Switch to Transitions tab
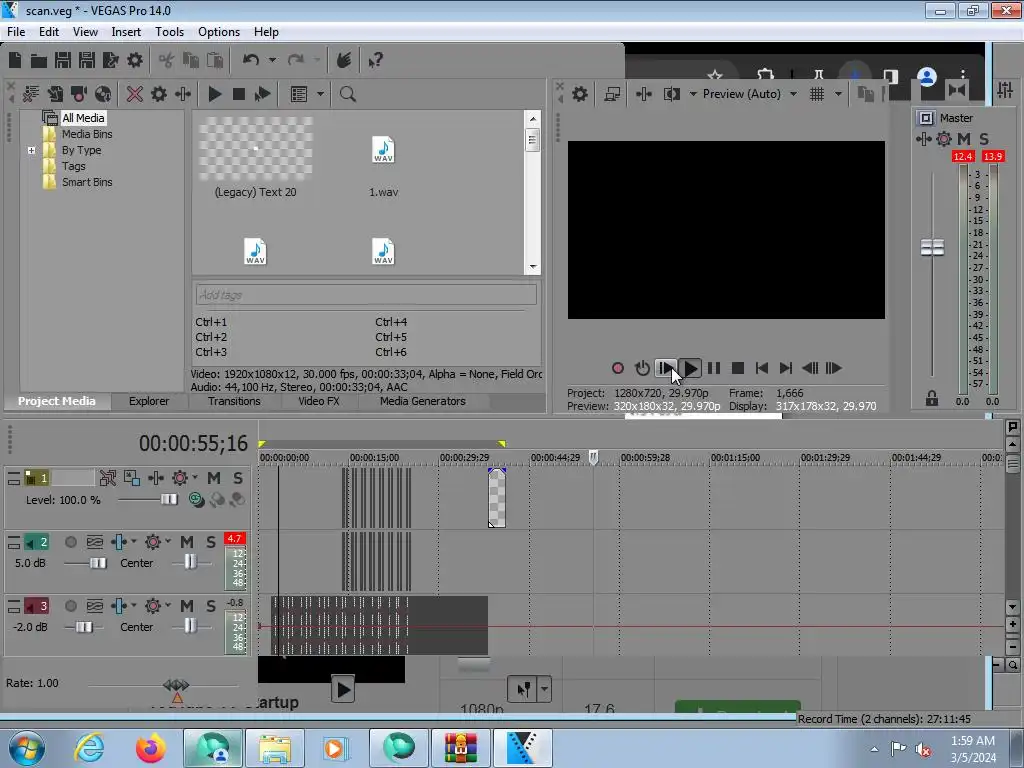This screenshot has width=1024, height=768. (x=234, y=401)
